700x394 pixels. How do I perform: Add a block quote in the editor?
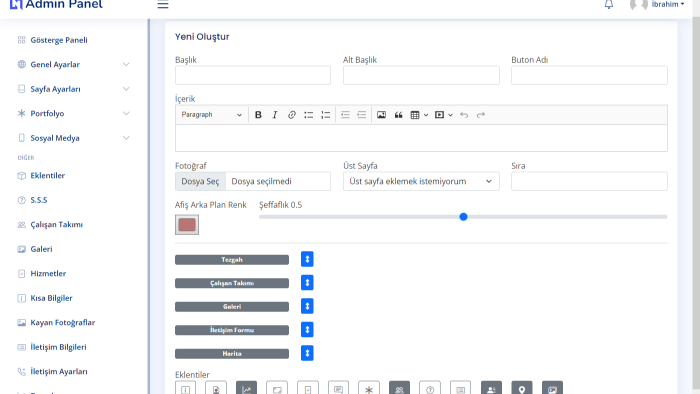coord(398,115)
